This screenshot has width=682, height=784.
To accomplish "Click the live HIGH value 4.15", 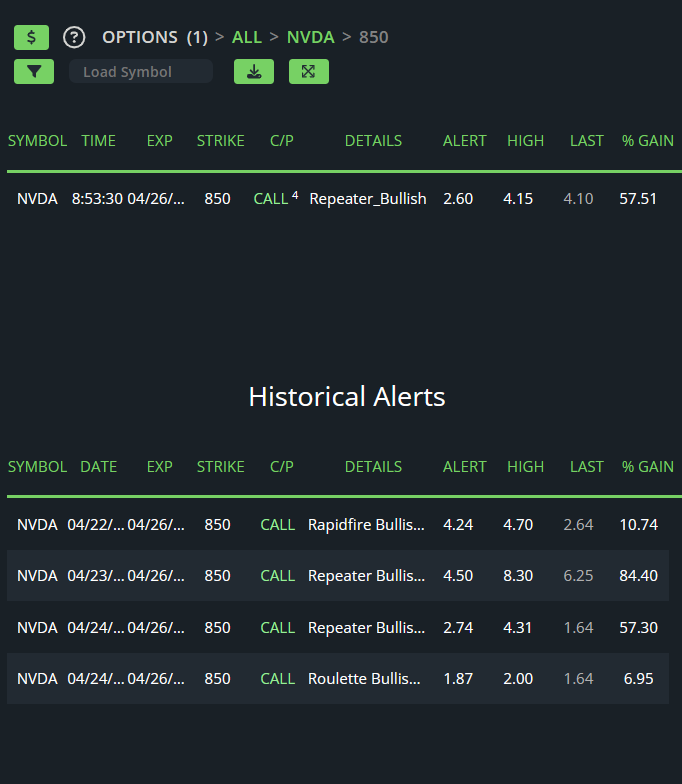I will tap(518, 199).
